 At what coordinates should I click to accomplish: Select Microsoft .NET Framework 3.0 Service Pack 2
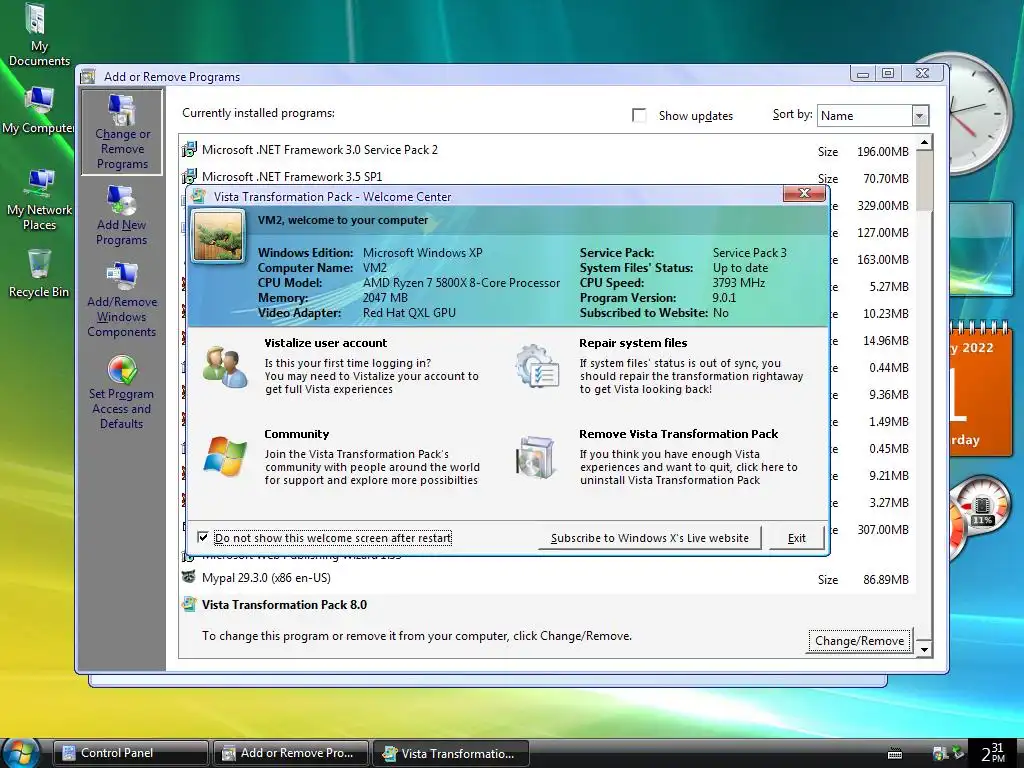[x=547, y=150]
